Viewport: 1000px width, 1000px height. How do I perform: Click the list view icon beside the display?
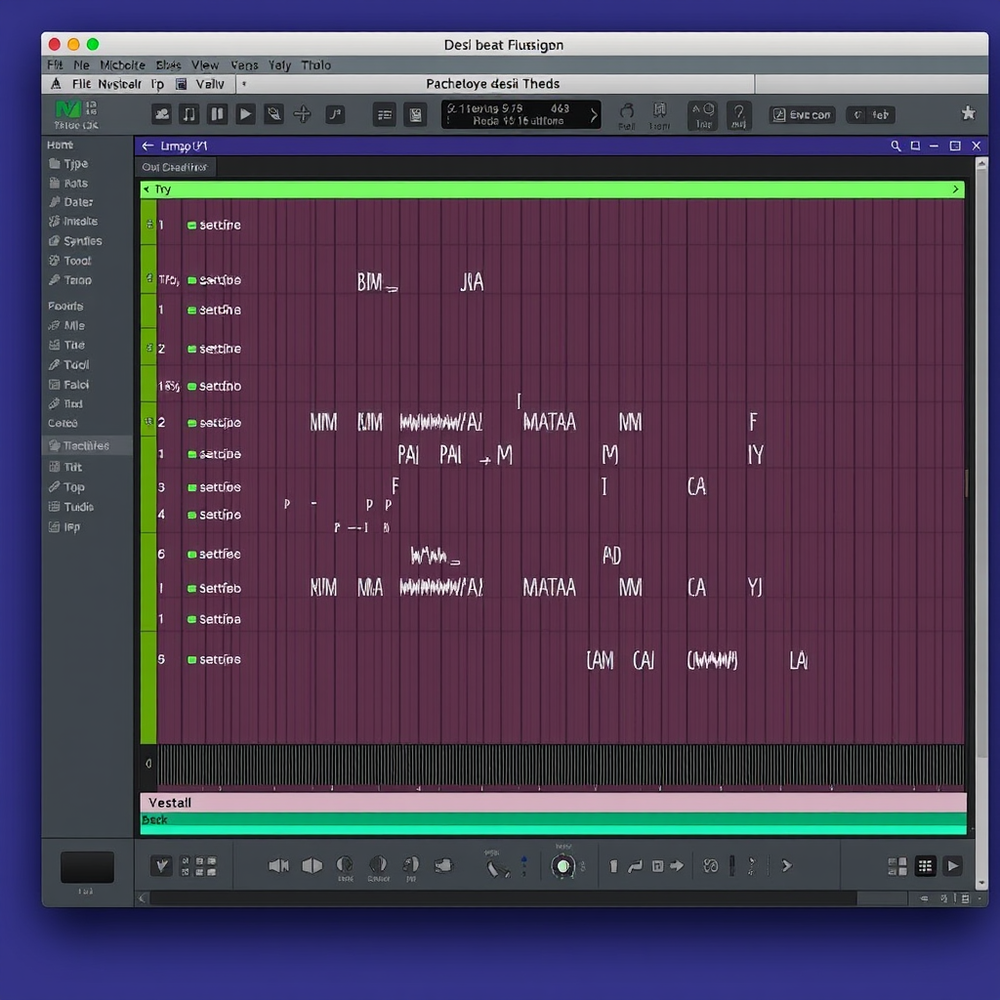click(x=385, y=115)
